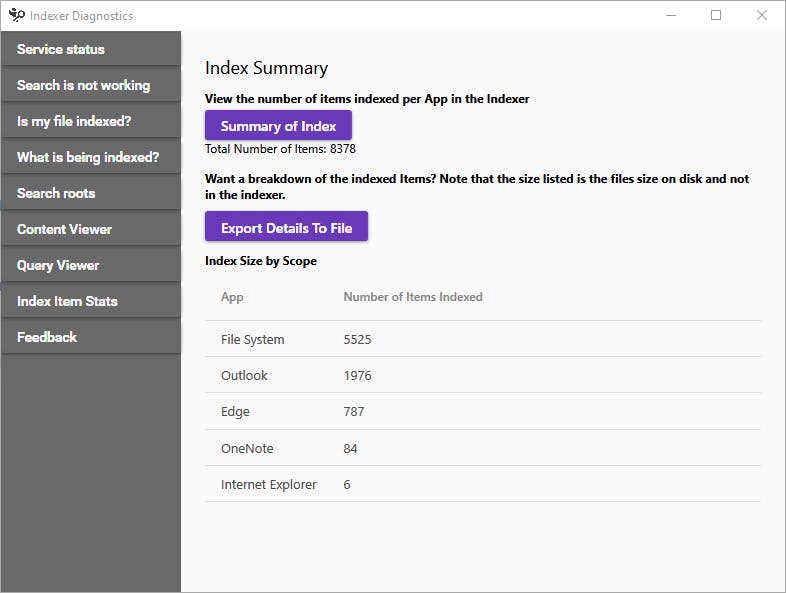Select the Query Viewer tab

tap(90, 265)
